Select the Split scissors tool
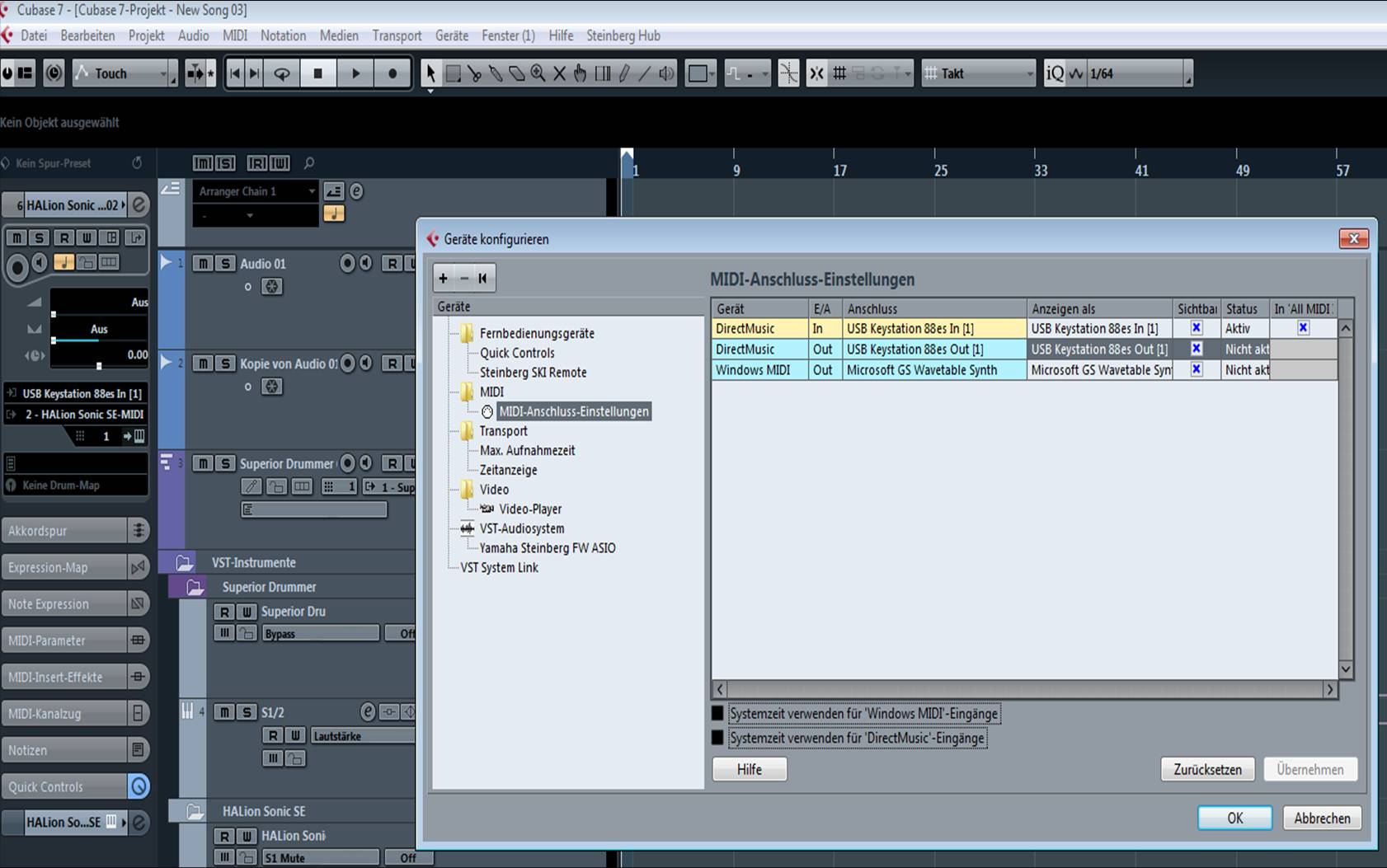 (x=474, y=73)
